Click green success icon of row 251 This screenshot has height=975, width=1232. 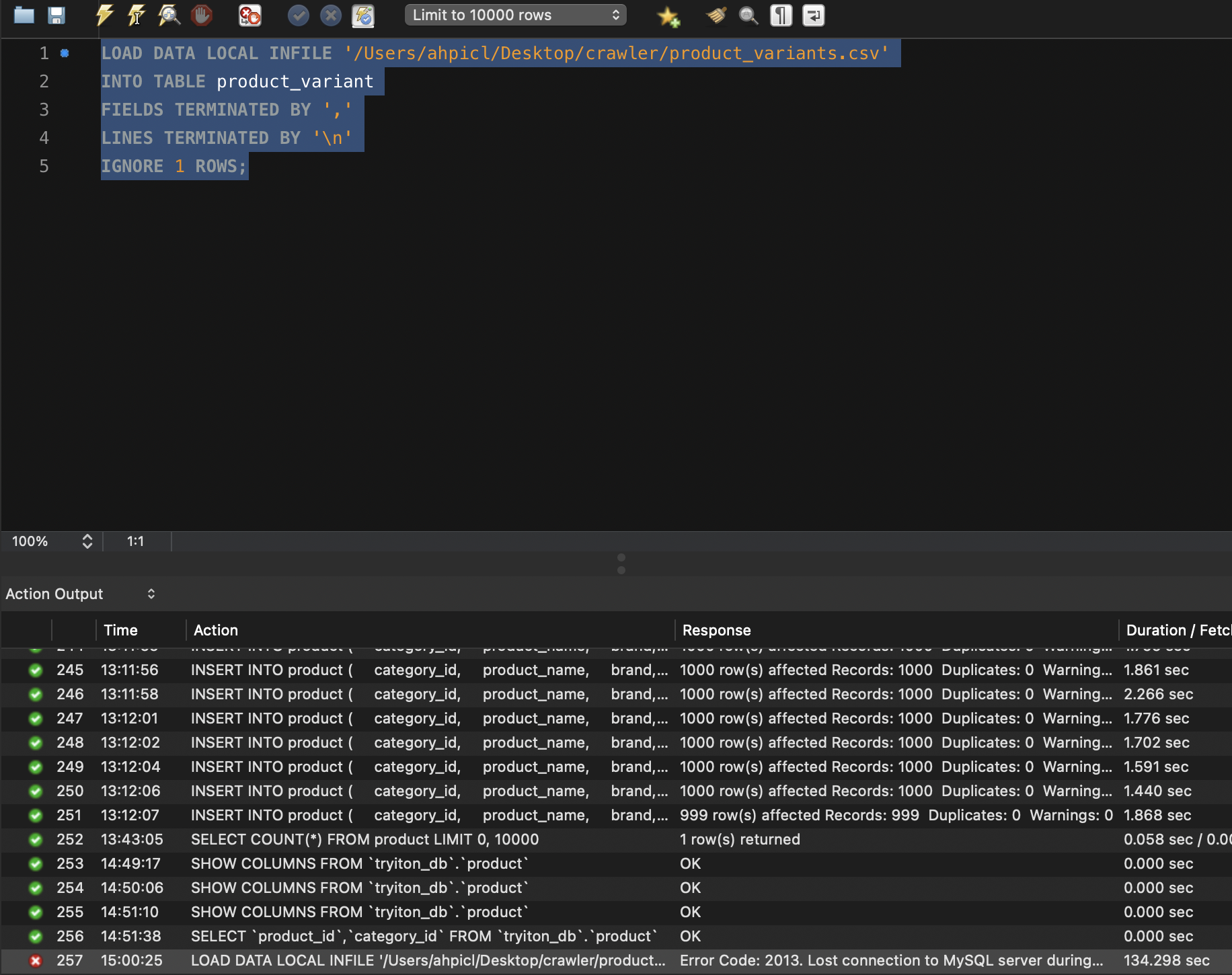point(36,816)
